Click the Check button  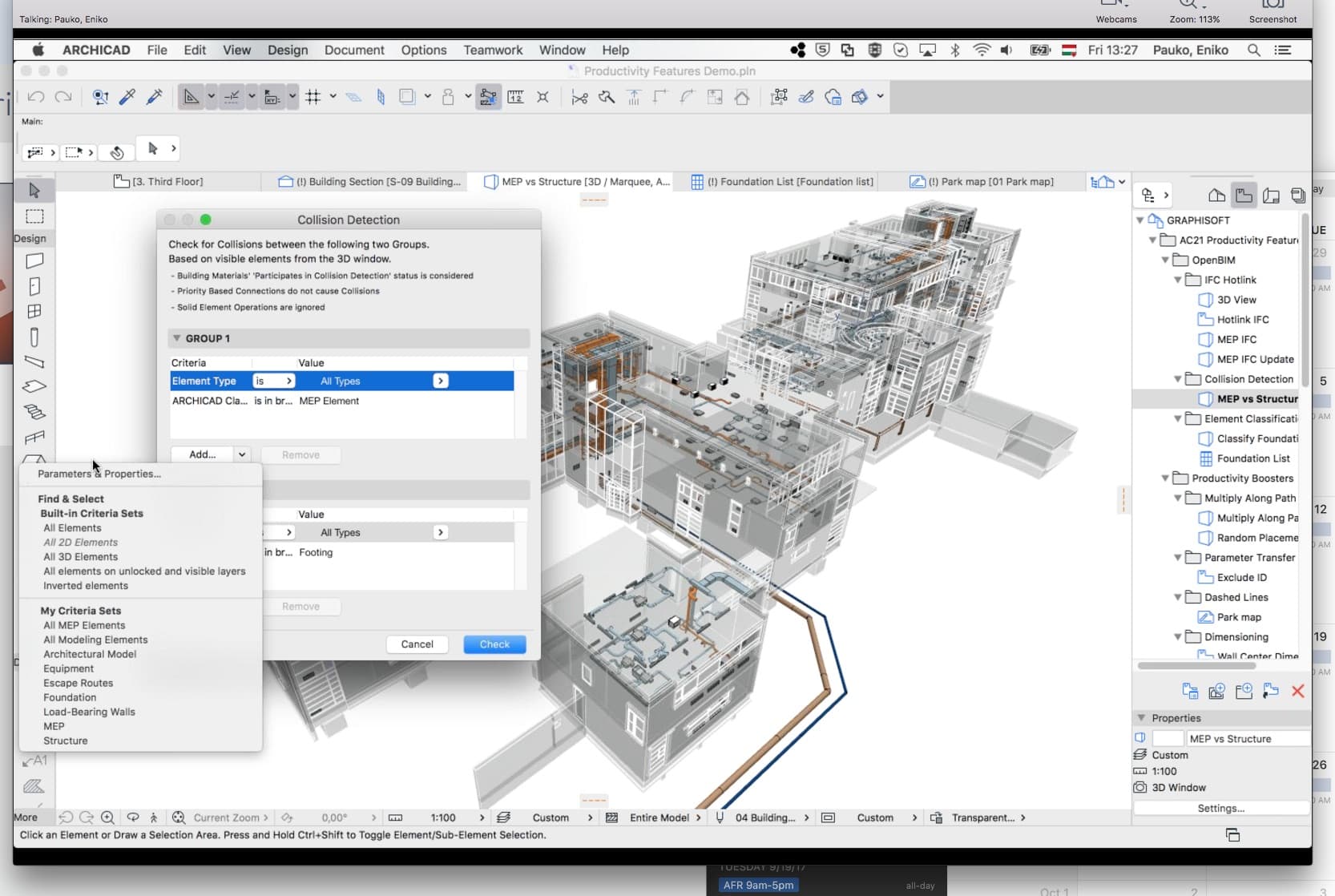(494, 644)
